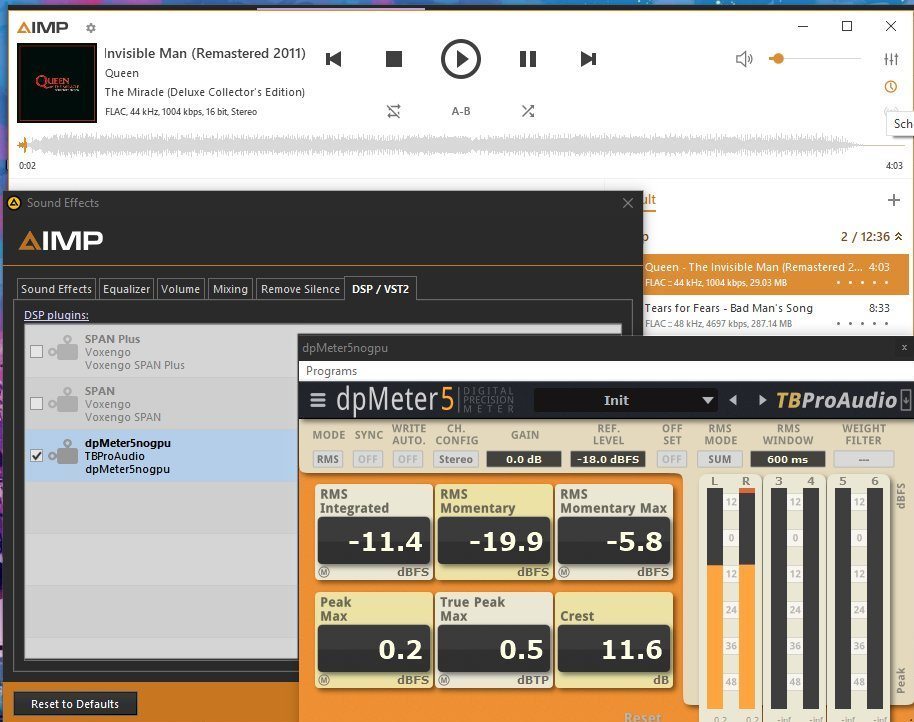Image resolution: width=914 pixels, height=722 pixels.
Task: Disable the dpMeter5nogpu plugin checkbox
Action: tap(37, 456)
